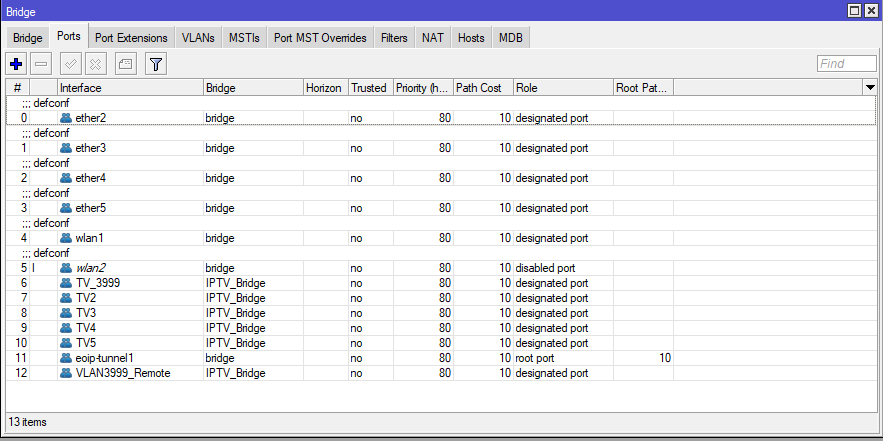
Task: Open the column selector dropdown arrow
Action: tap(869, 88)
